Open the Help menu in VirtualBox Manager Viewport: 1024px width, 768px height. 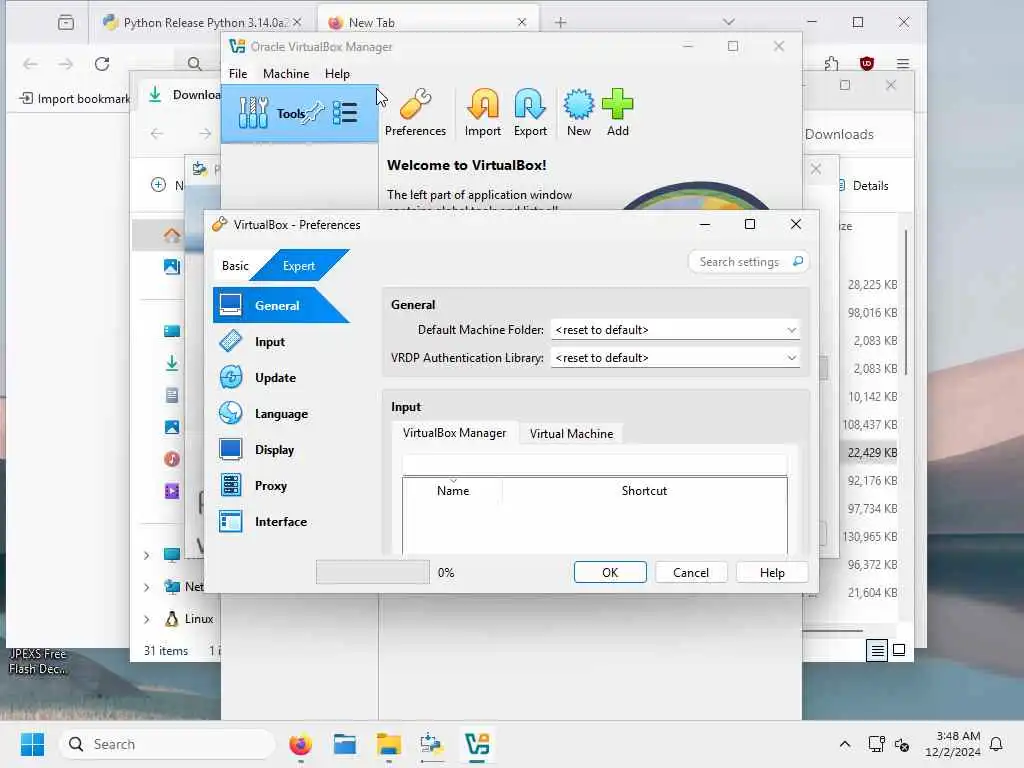[337, 74]
